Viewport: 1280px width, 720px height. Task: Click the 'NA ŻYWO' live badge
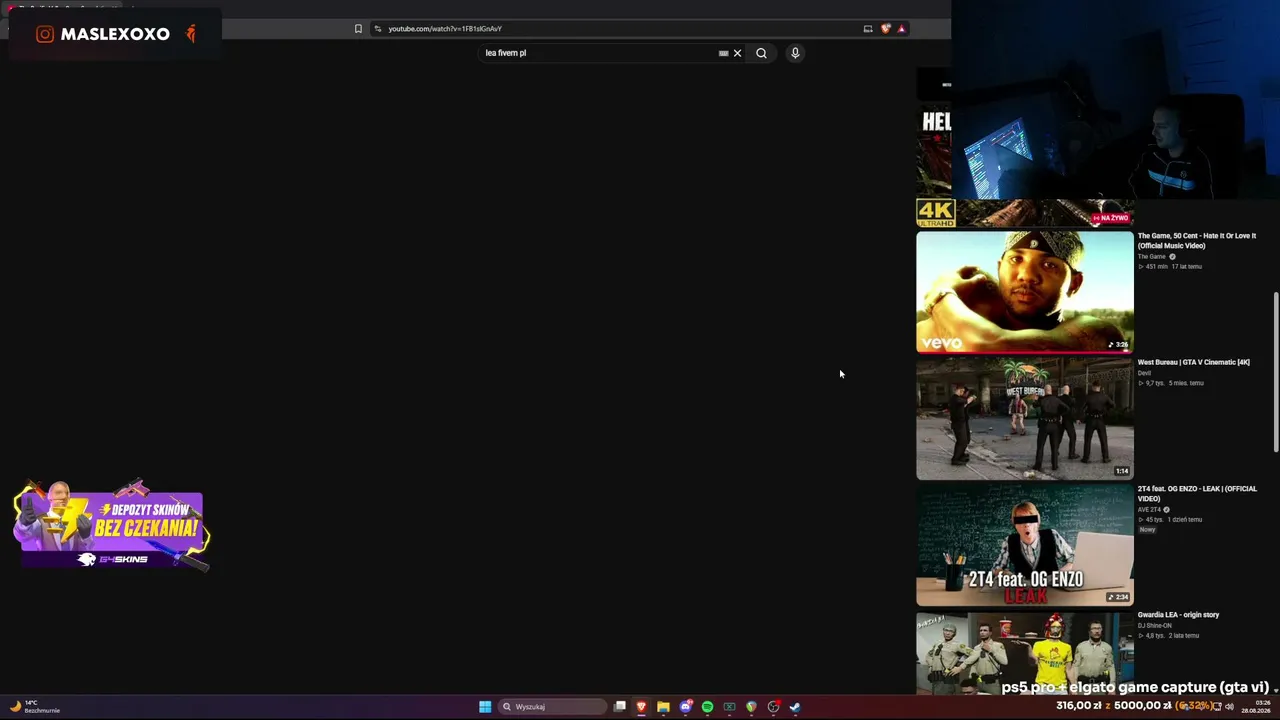tap(1111, 218)
